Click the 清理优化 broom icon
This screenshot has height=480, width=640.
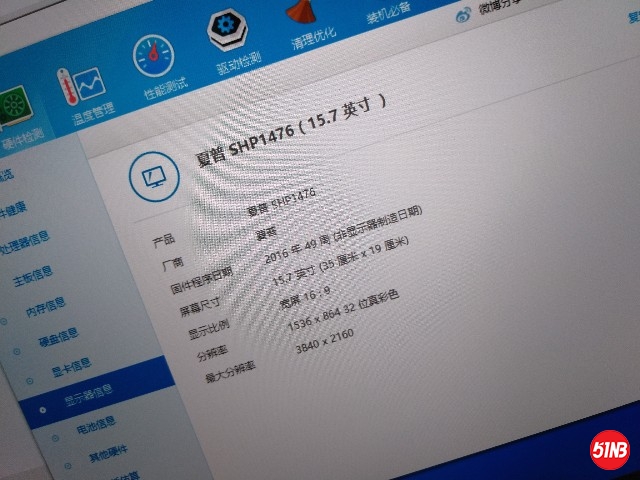(x=301, y=10)
